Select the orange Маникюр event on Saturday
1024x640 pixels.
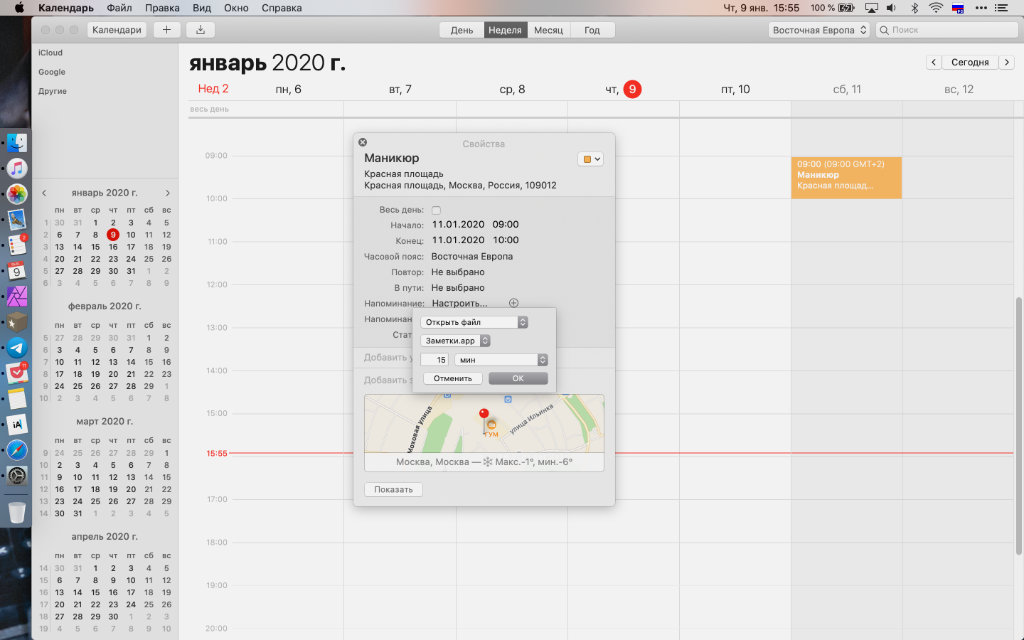pos(846,177)
